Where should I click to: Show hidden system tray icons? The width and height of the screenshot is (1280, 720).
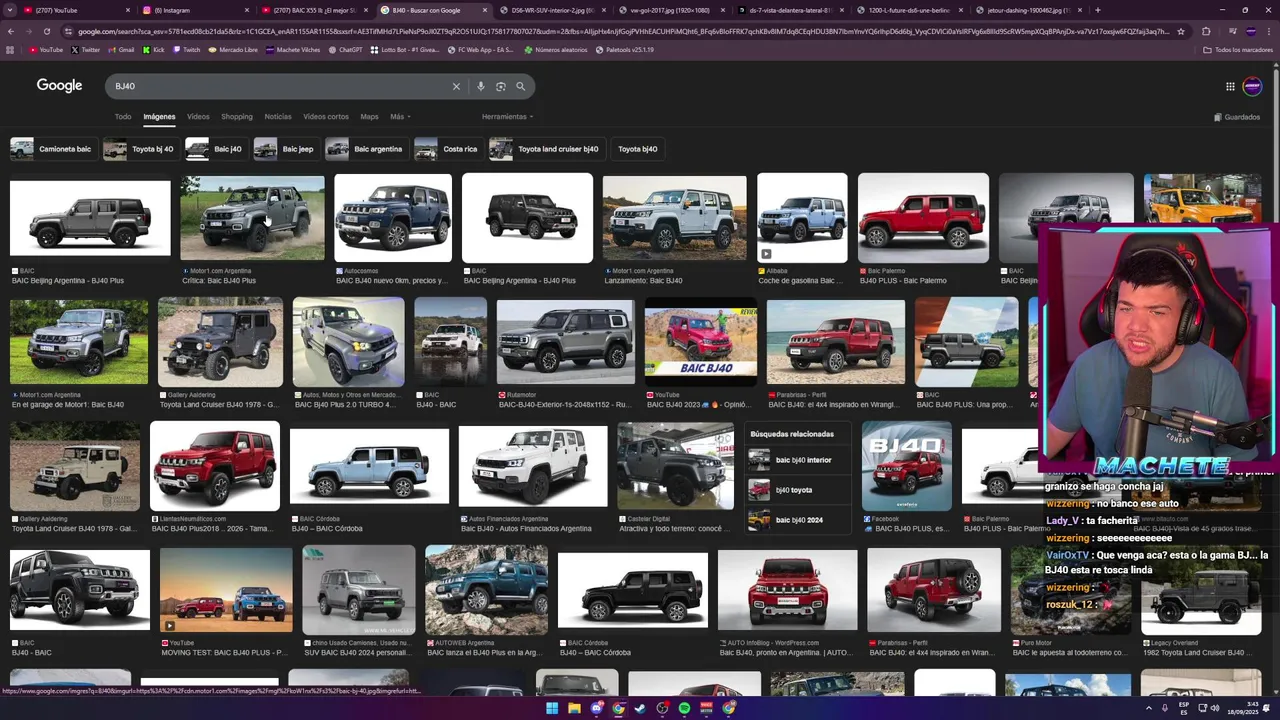1149,708
